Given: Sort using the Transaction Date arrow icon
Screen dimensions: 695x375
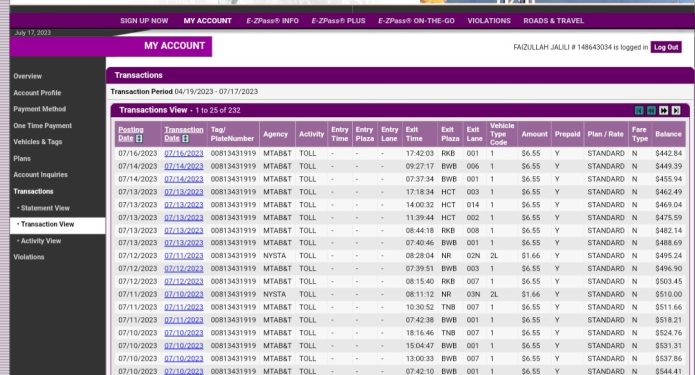Looking at the screenshot, I should (x=185, y=138).
